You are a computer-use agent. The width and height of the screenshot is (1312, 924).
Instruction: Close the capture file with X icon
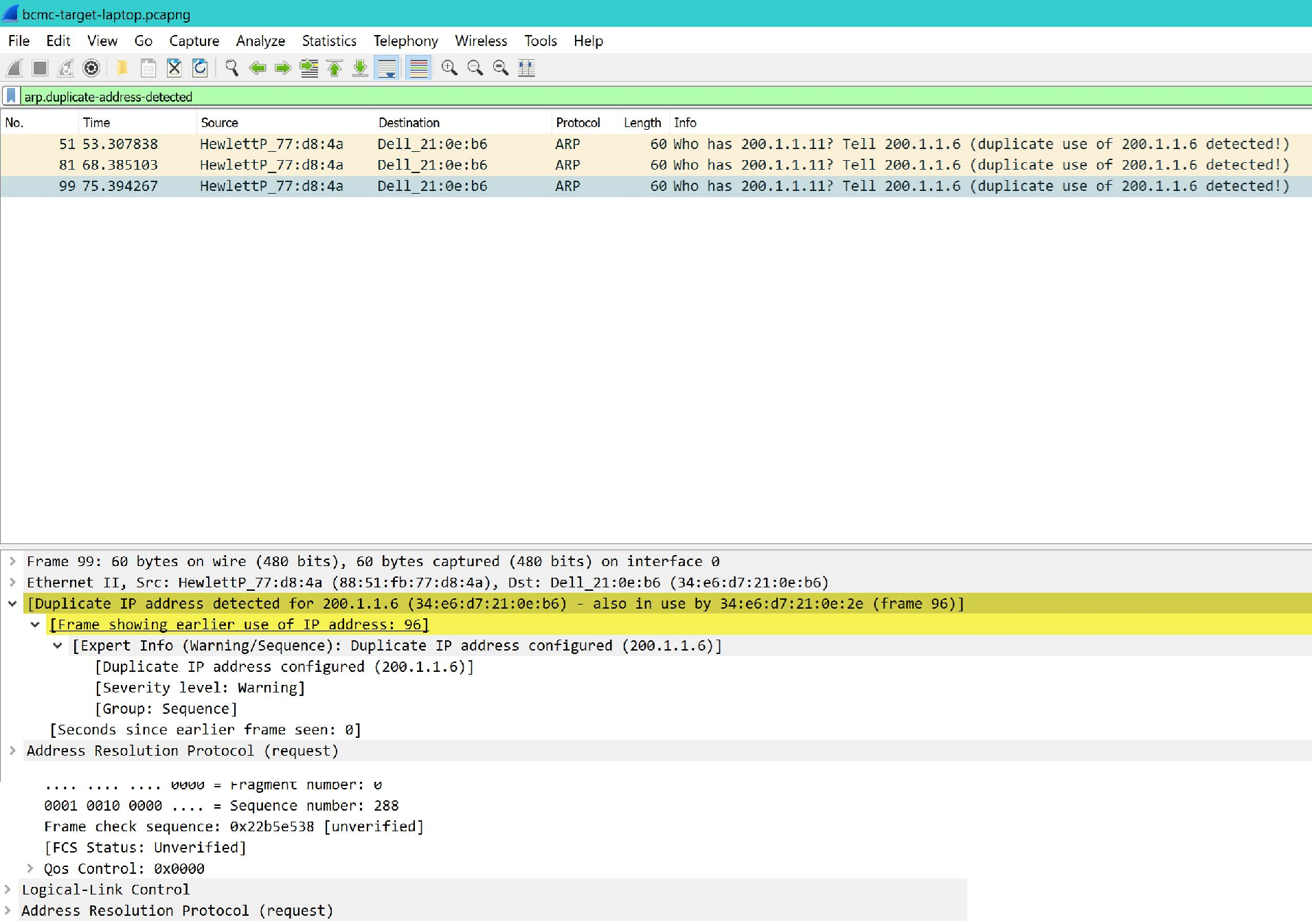[174, 68]
